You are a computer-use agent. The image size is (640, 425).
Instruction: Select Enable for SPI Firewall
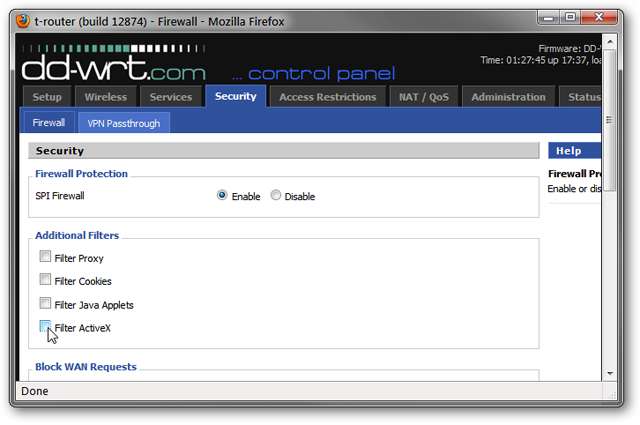(222, 195)
